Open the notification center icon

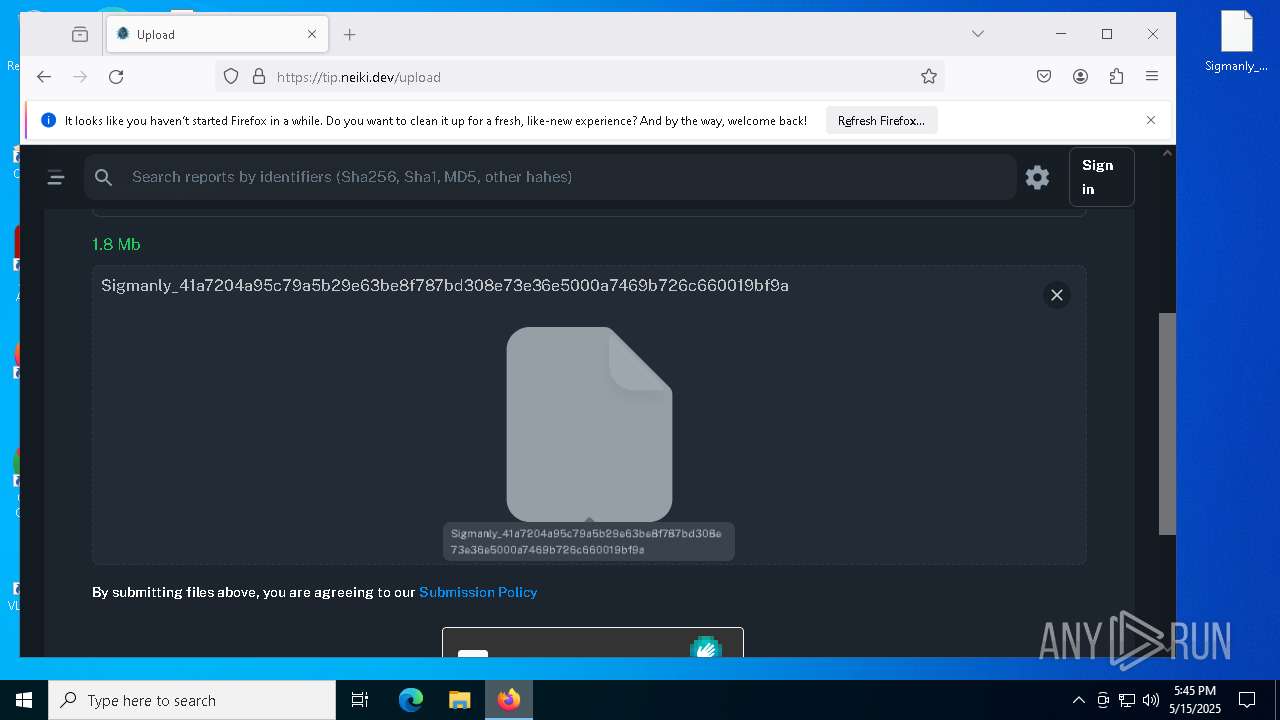point(1247,700)
